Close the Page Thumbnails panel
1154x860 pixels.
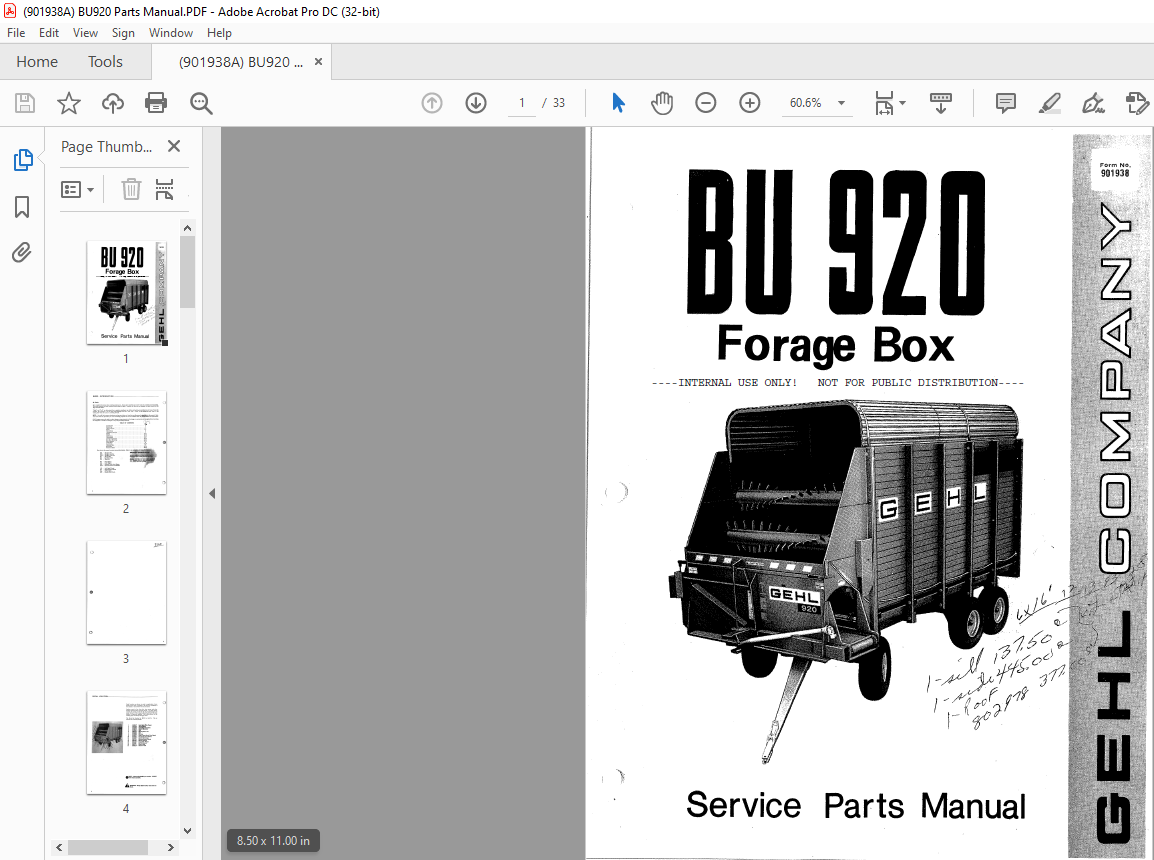click(174, 146)
